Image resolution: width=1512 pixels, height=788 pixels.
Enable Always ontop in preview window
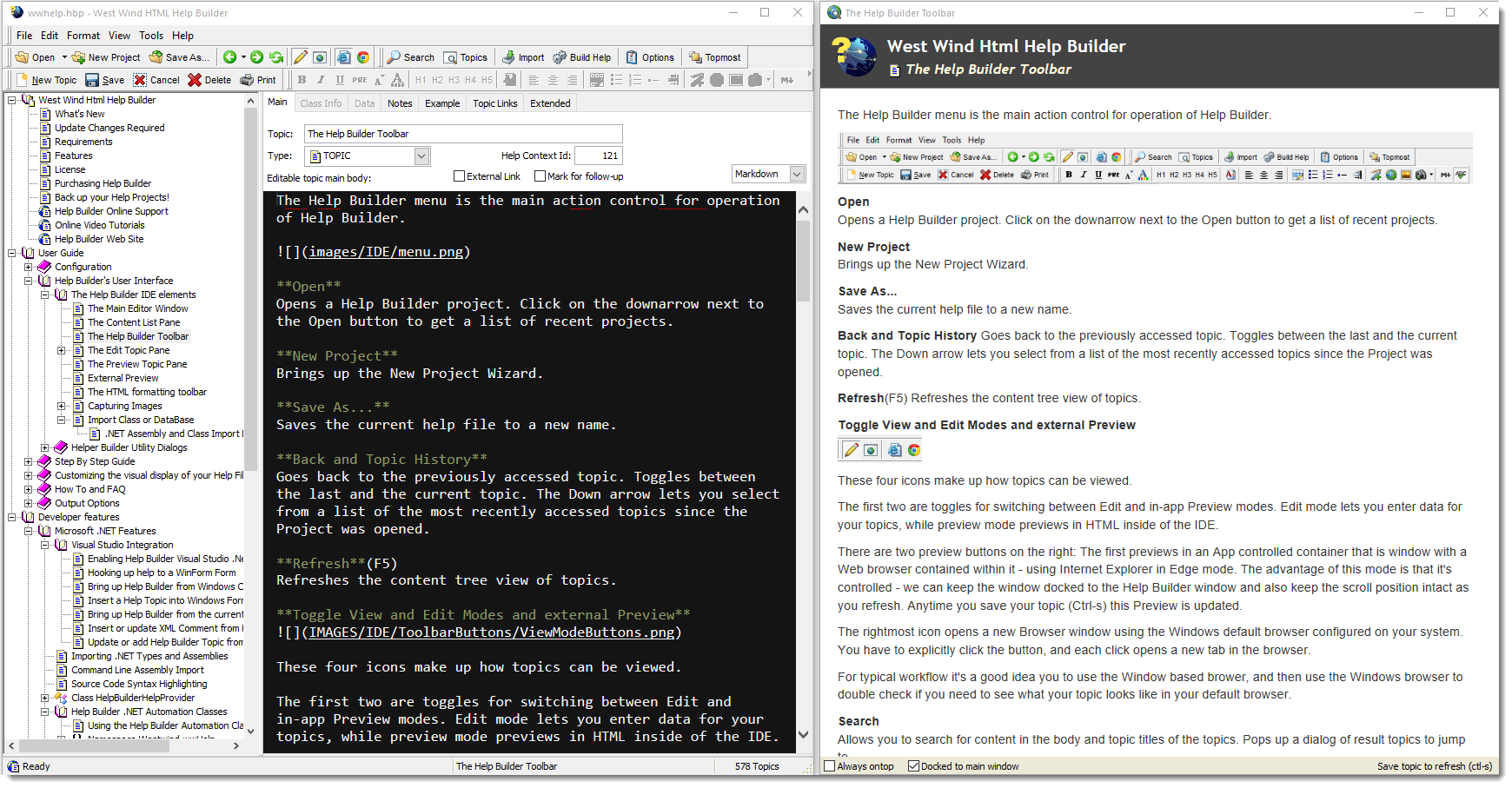pyautogui.click(x=829, y=766)
